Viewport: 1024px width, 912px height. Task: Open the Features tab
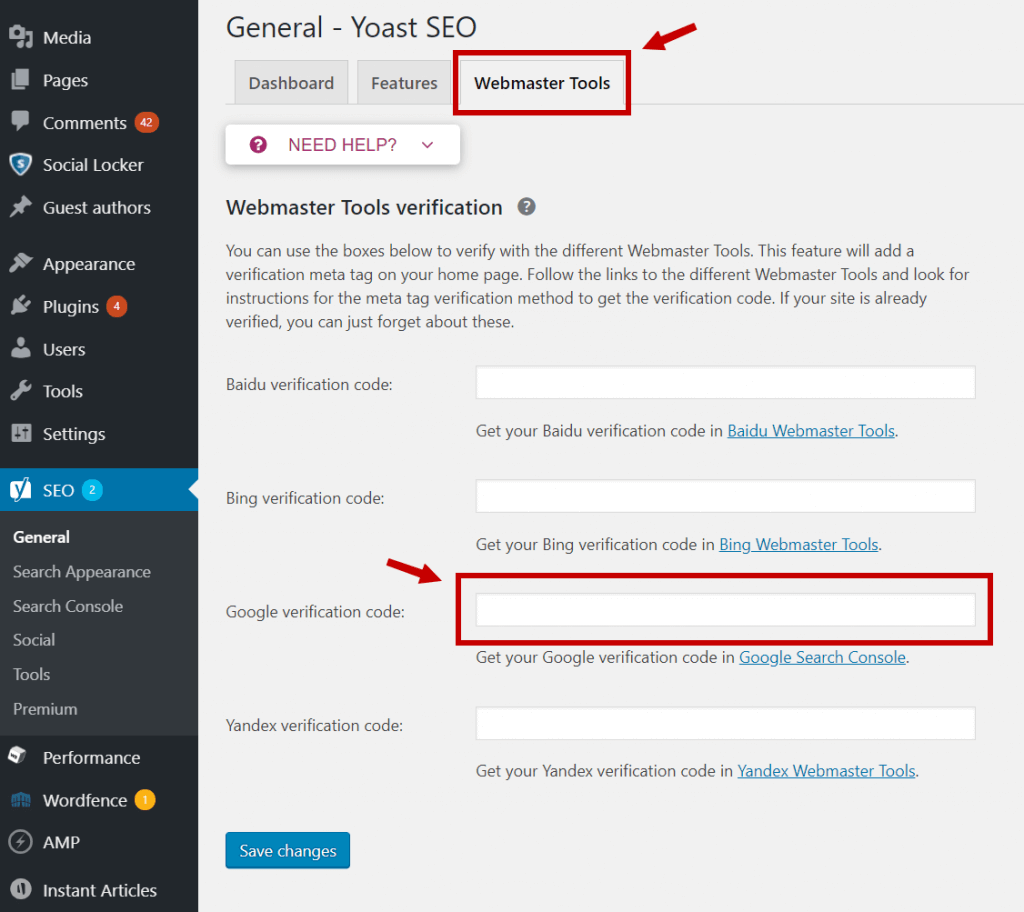(404, 83)
